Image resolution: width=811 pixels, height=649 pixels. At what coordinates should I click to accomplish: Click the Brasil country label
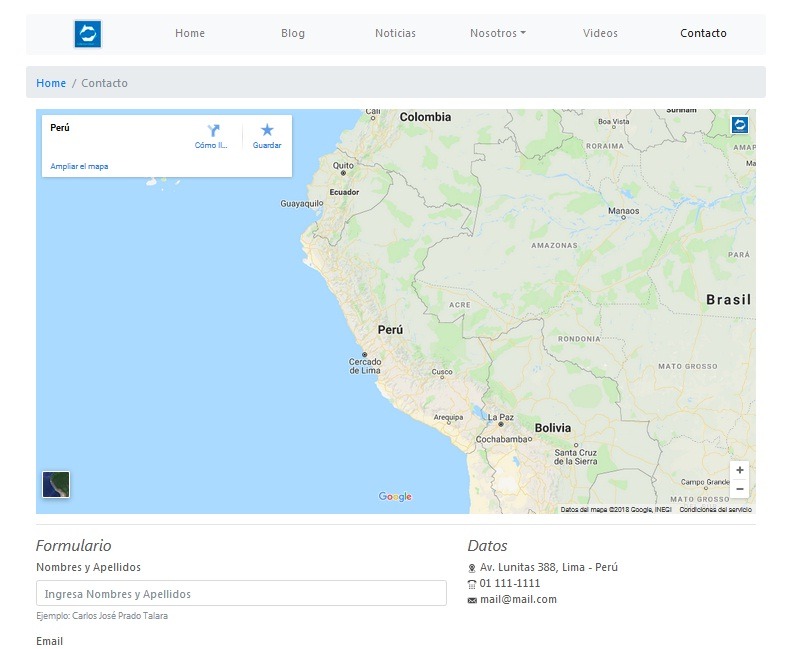click(729, 300)
